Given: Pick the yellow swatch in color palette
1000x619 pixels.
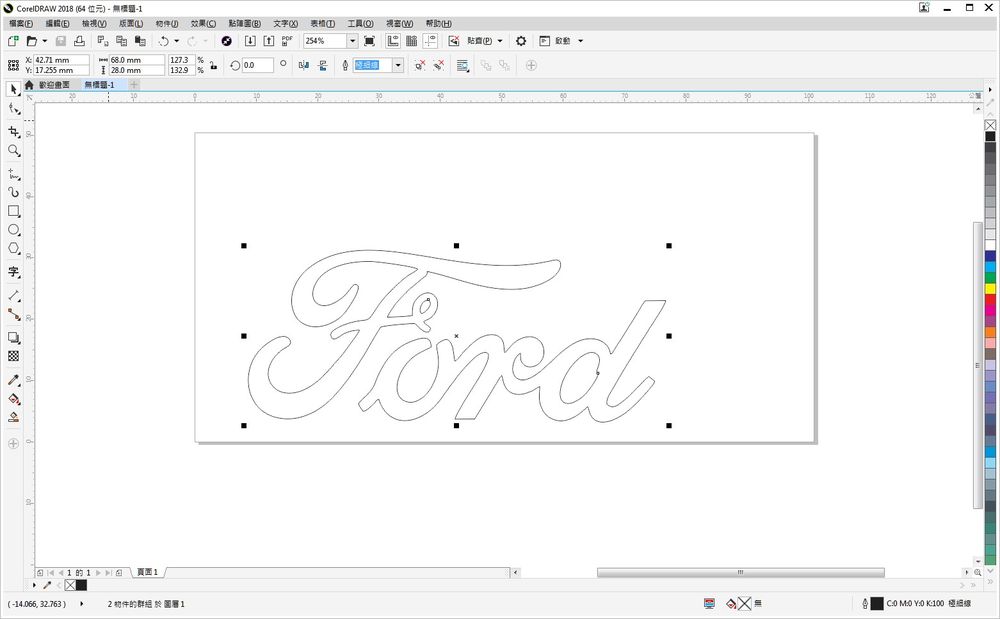Looking at the screenshot, I should click(x=990, y=289).
